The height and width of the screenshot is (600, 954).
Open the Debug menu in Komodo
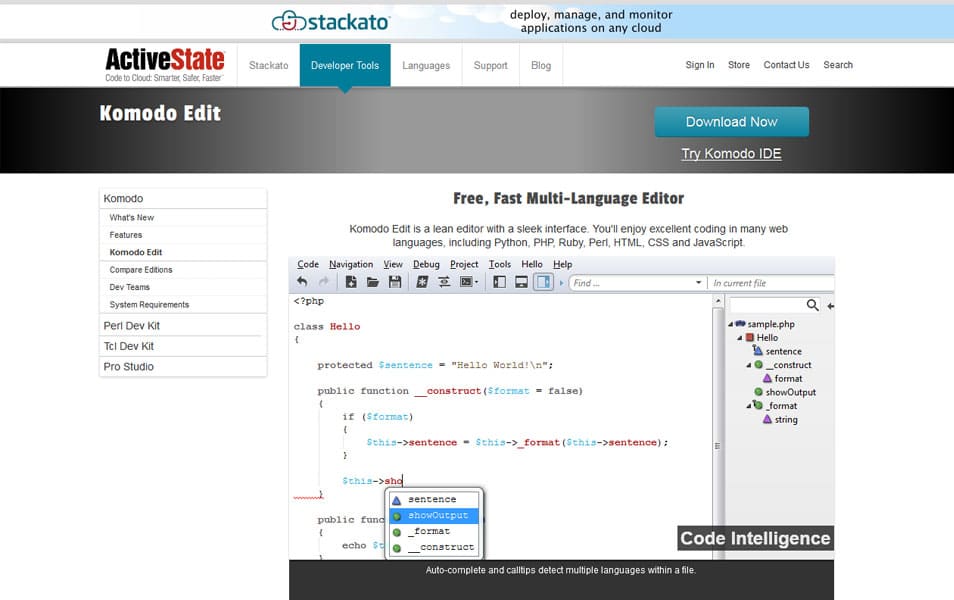(x=427, y=264)
